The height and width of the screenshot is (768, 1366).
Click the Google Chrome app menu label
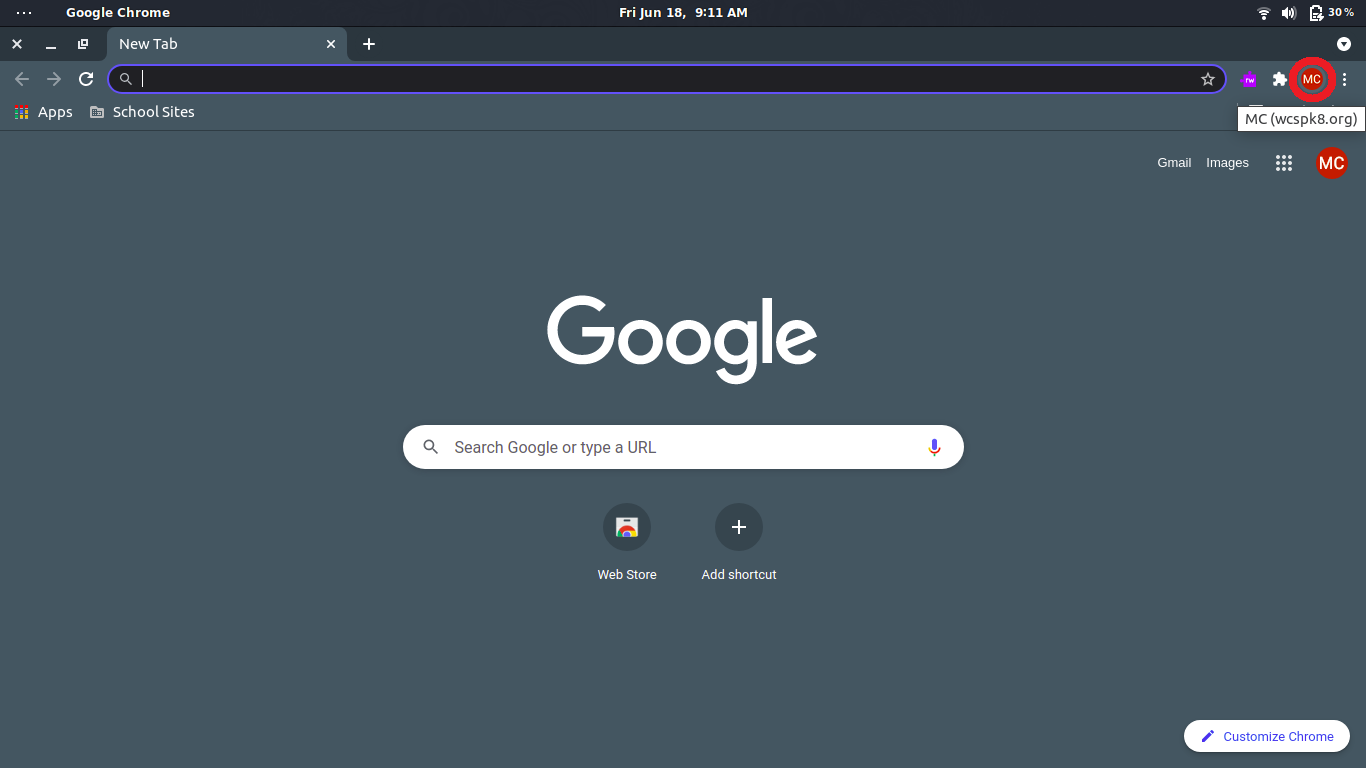[x=118, y=13]
